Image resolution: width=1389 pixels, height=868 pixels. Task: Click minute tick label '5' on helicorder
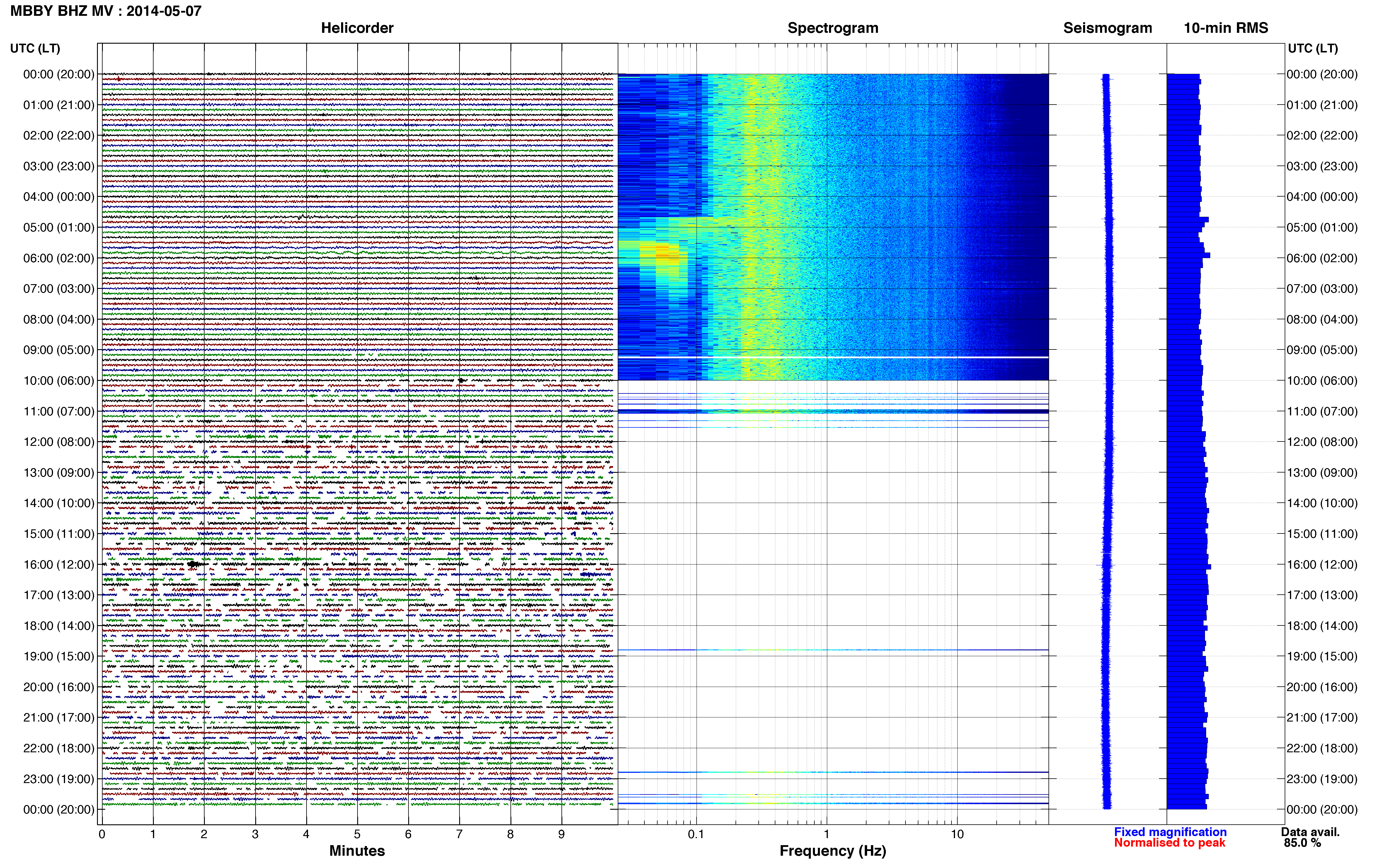click(357, 834)
